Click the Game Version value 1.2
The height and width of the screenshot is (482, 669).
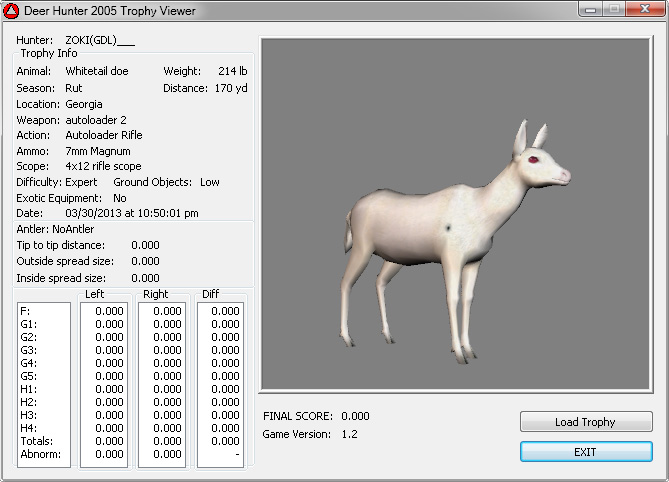coord(349,434)
